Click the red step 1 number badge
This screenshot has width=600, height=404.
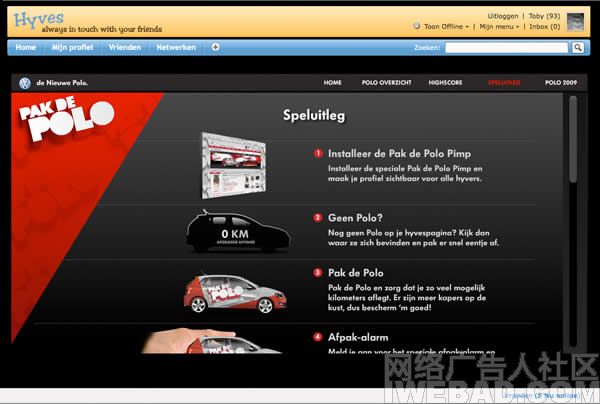tap(318, 154)
